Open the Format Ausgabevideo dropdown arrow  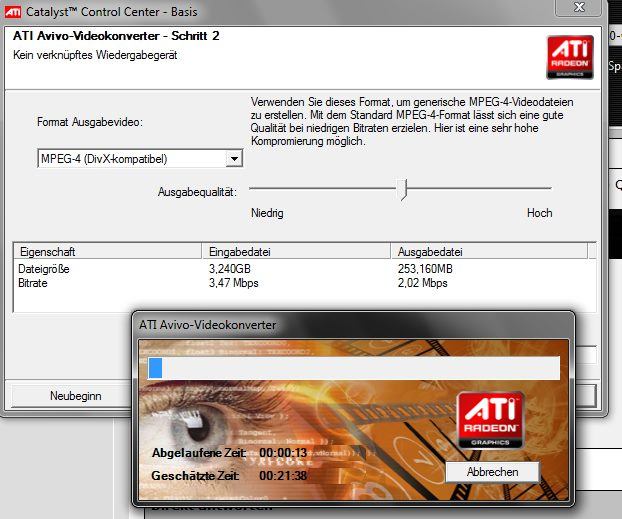234,159
